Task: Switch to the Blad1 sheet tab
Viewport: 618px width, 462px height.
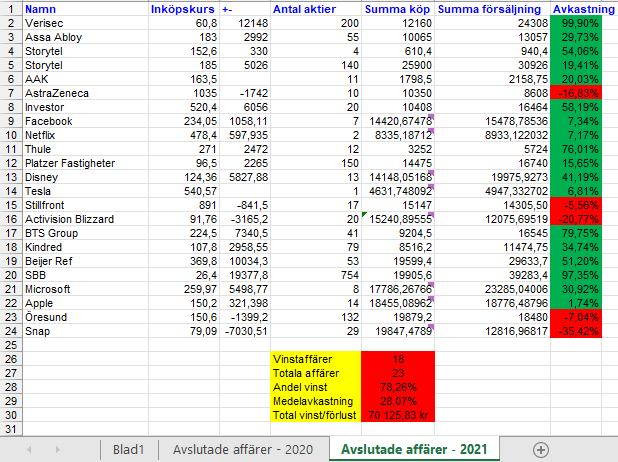Action: (x=129, y=450)
